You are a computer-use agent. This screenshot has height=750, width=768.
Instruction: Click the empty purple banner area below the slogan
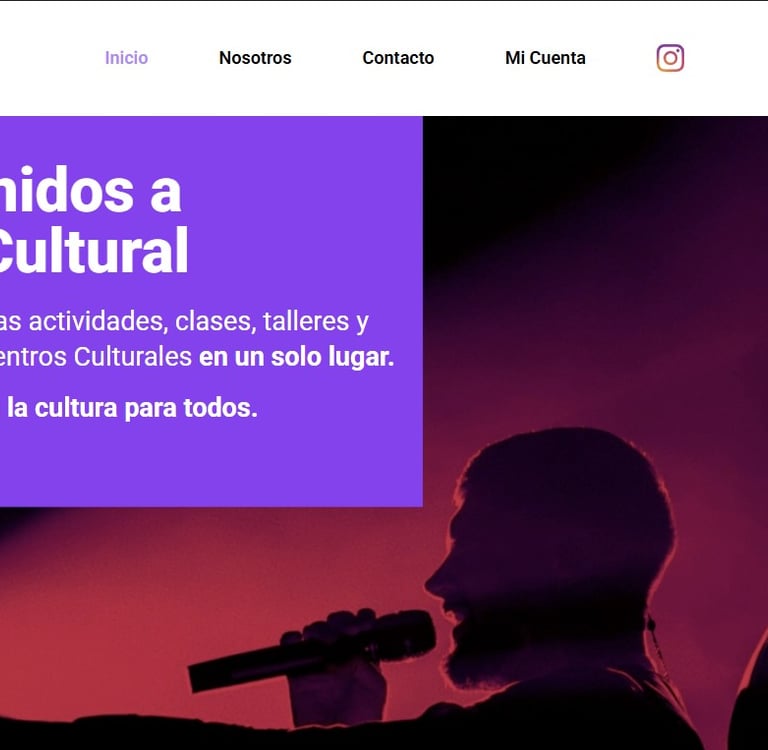[x=211, y=465]
